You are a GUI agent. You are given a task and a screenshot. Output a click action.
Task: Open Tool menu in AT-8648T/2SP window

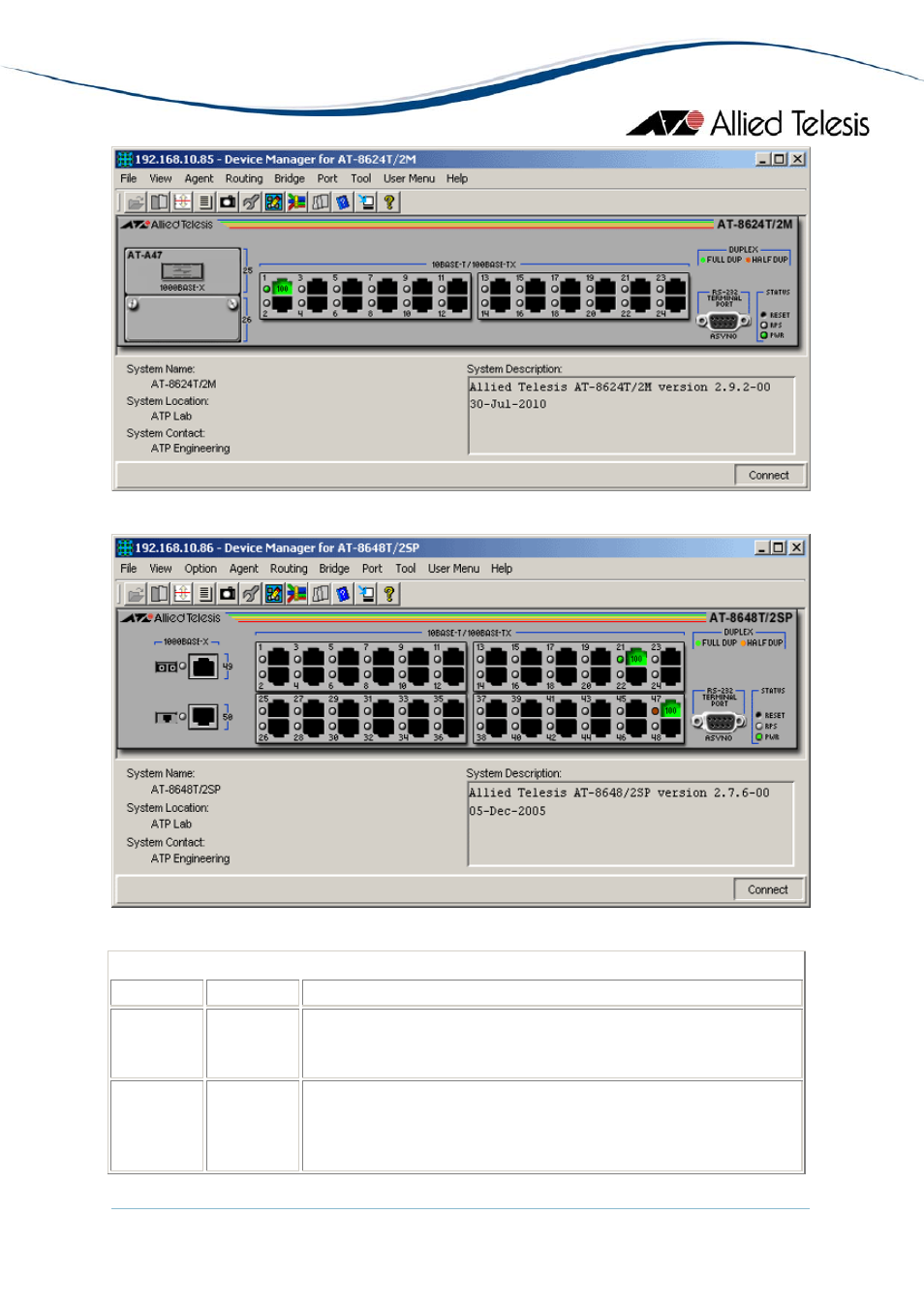click(406, 569)
